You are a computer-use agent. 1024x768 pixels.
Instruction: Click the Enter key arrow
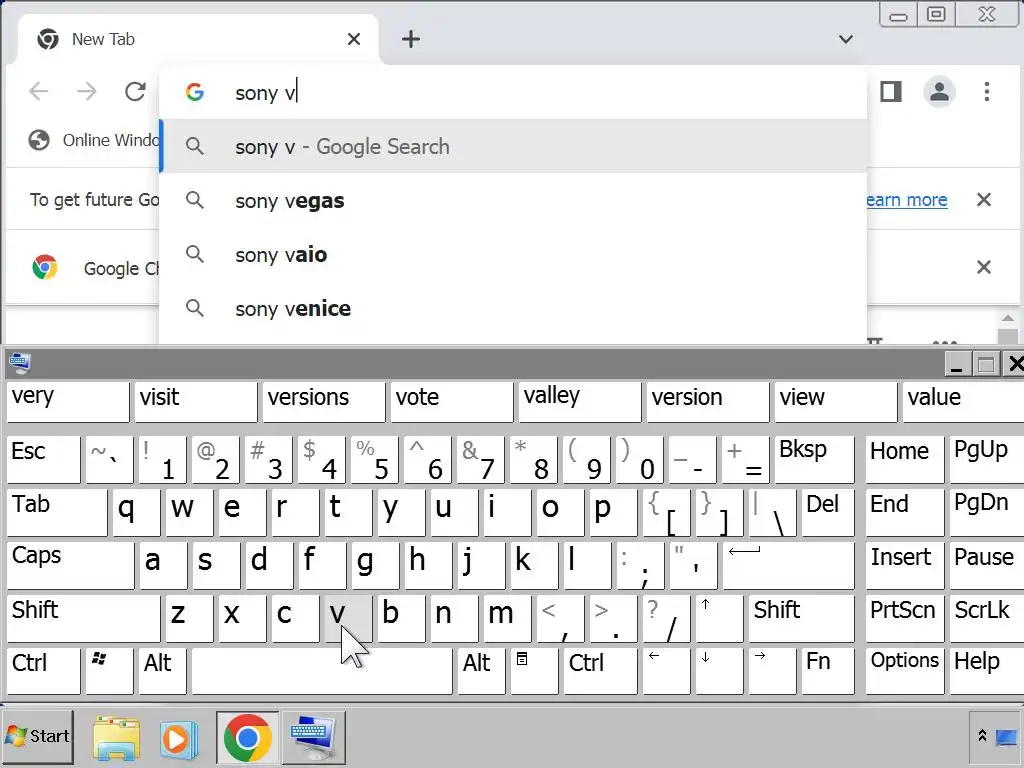pos(788,566)
